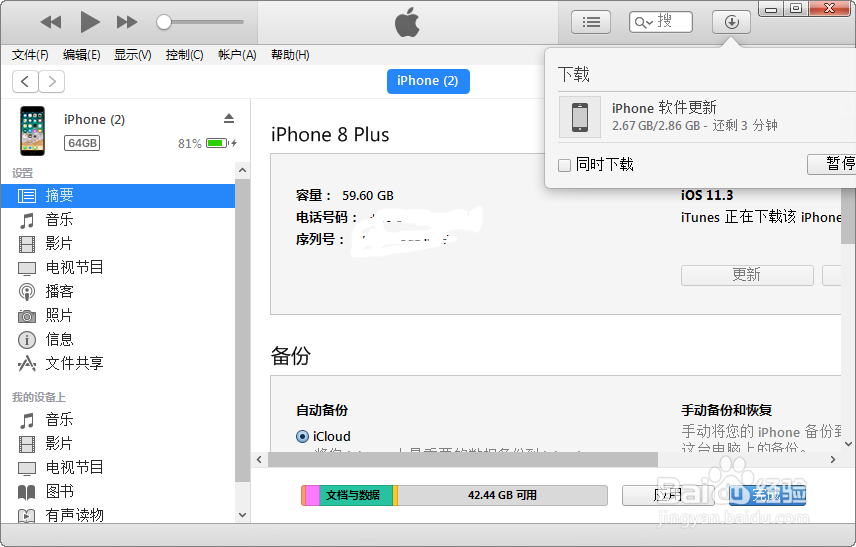Toggle the downloads arrow button

[731, 22]
